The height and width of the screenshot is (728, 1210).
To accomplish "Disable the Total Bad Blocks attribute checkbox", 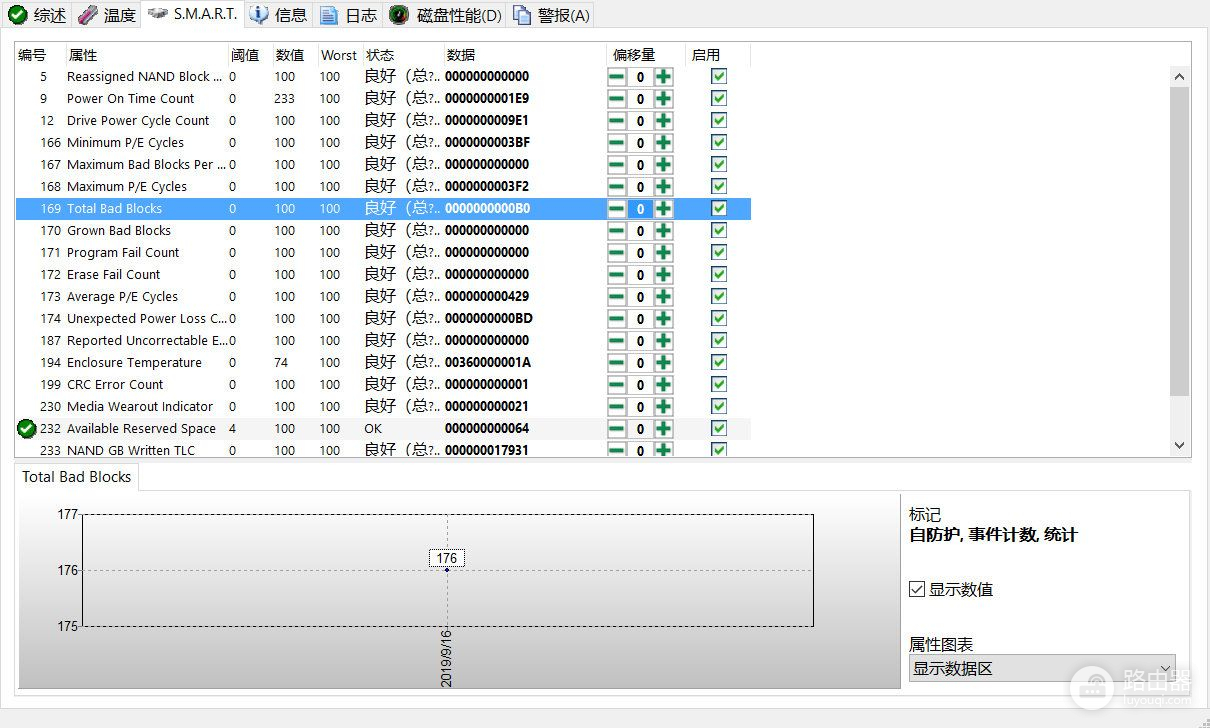I will pyautogui.click(x=719, y=209).
